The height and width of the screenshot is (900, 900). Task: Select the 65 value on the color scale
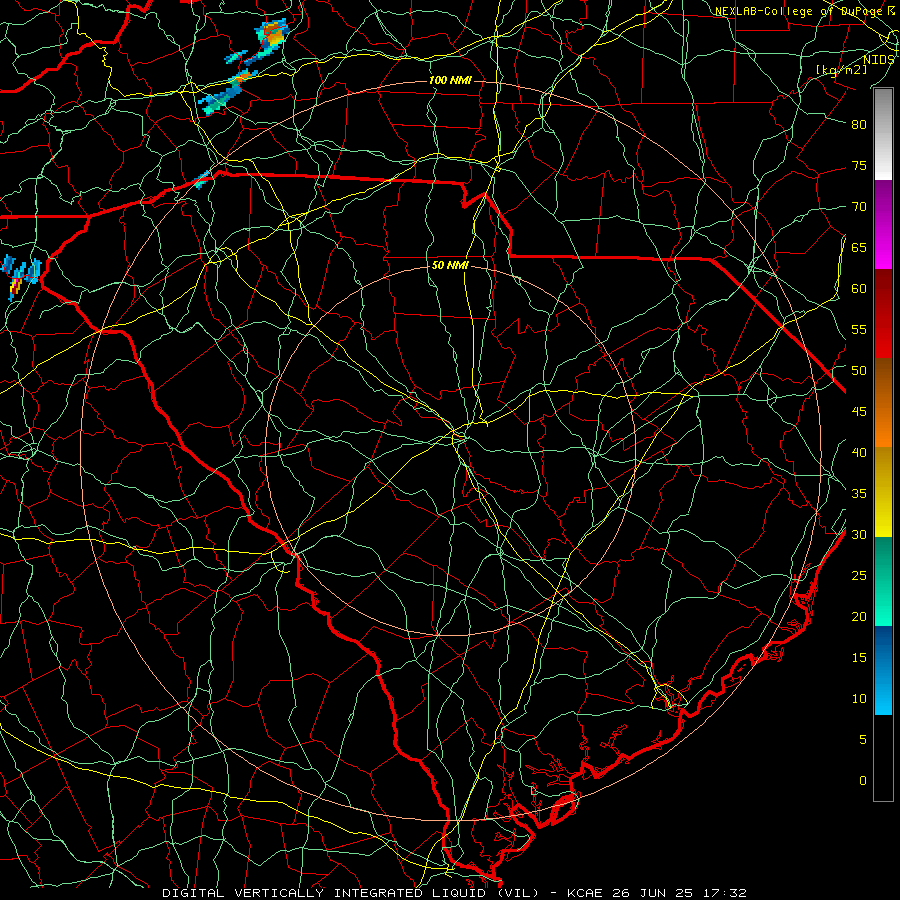point(859,247)
